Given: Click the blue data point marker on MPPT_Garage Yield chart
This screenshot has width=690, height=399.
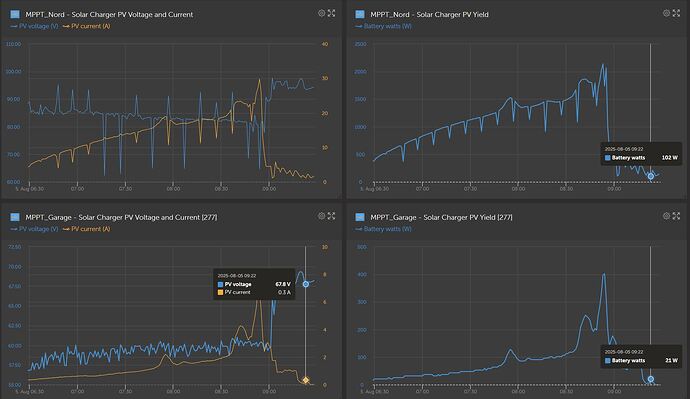Looking at the screenshot, I should 650,379.
